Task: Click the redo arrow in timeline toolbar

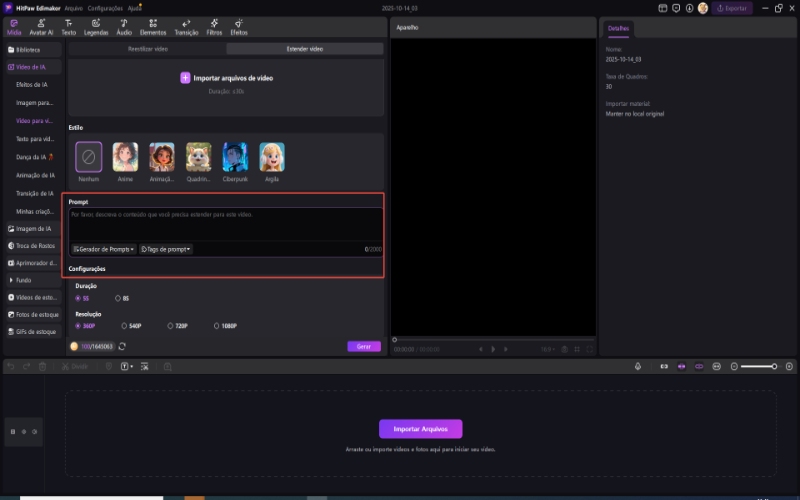Action: click(x=27, y=366)
